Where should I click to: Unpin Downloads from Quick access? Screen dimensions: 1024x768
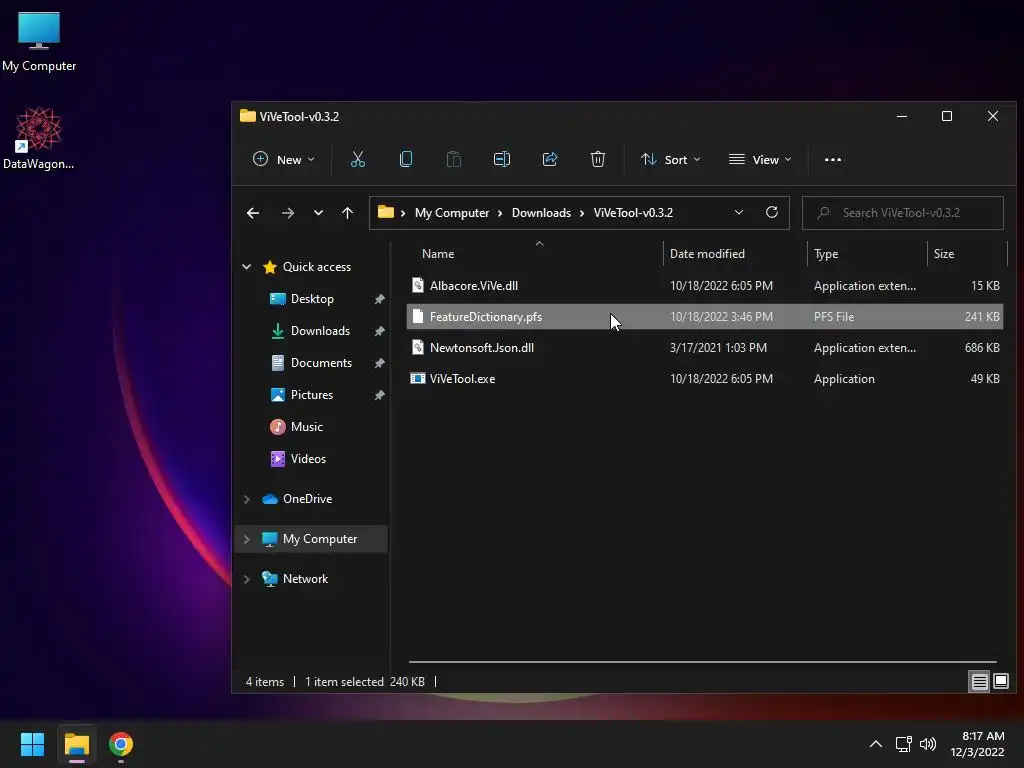pyautogui.click(x=379, y=331)
